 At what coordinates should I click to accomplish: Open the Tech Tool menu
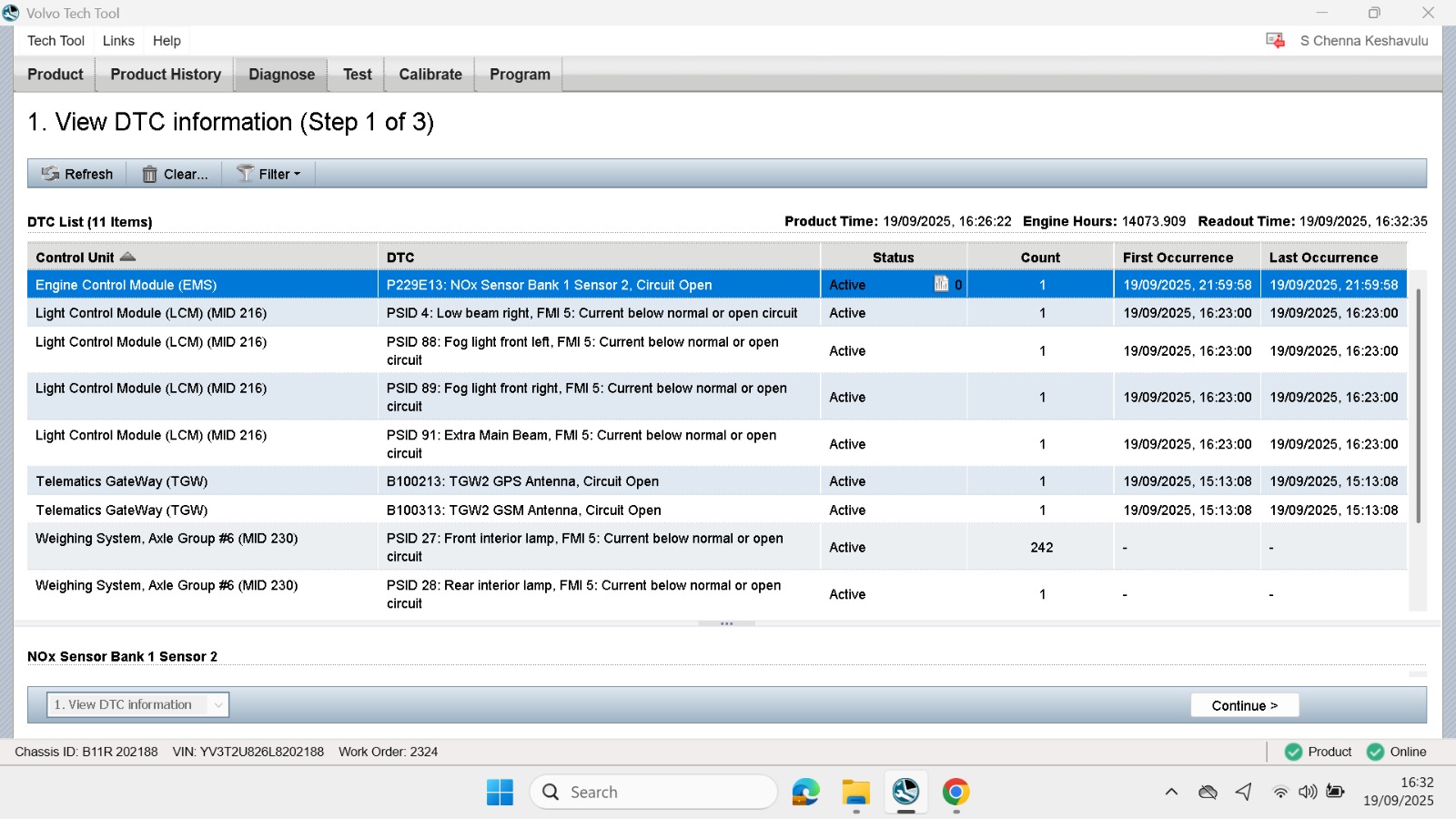56,41
